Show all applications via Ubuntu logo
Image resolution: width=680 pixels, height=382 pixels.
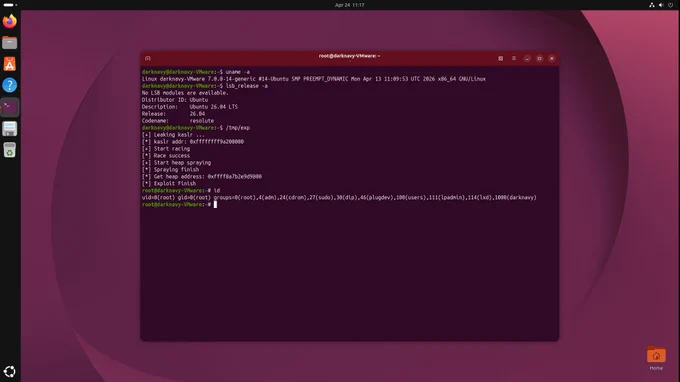point(10,372)
